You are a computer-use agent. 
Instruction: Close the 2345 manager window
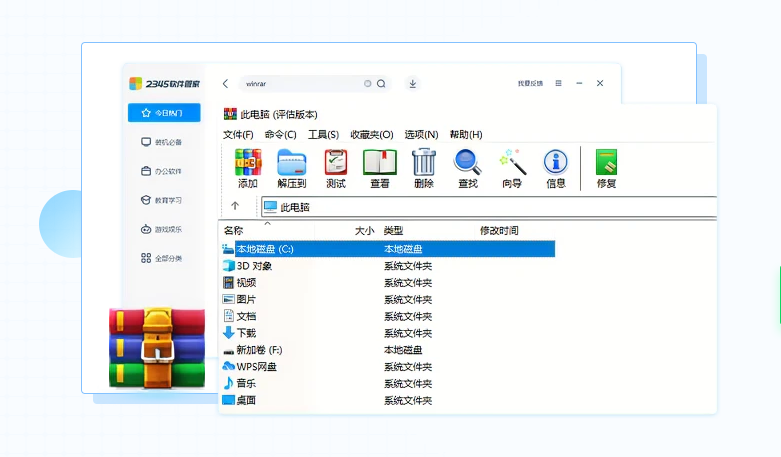600,83
